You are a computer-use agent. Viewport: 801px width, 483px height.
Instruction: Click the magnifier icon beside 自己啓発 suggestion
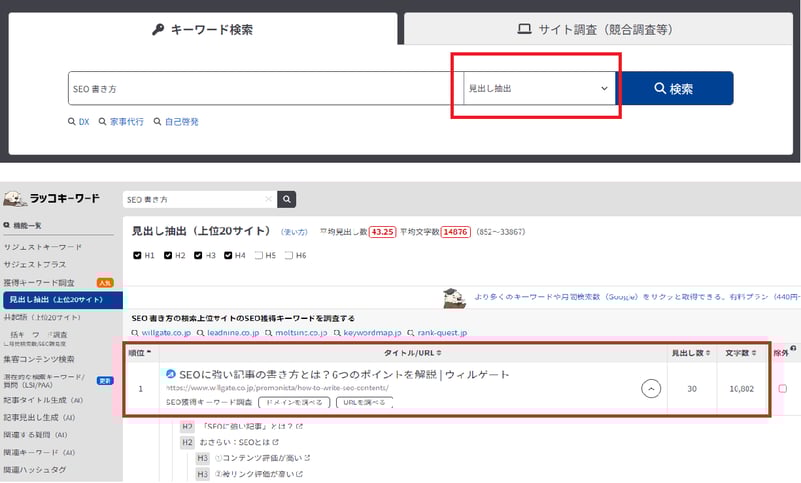click(x=157, y=122)
